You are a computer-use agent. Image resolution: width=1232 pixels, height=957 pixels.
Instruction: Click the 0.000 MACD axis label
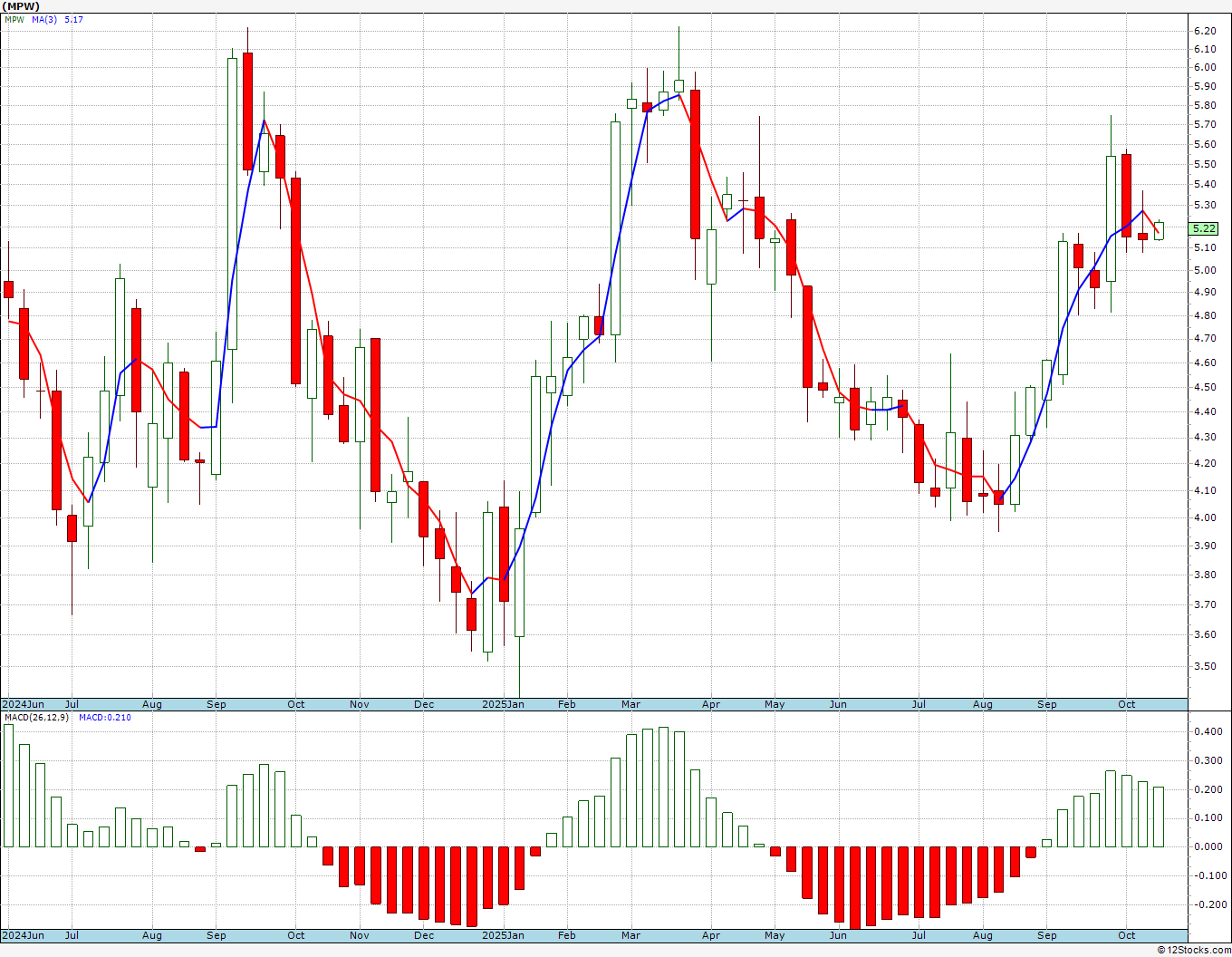coord(1208,847)
